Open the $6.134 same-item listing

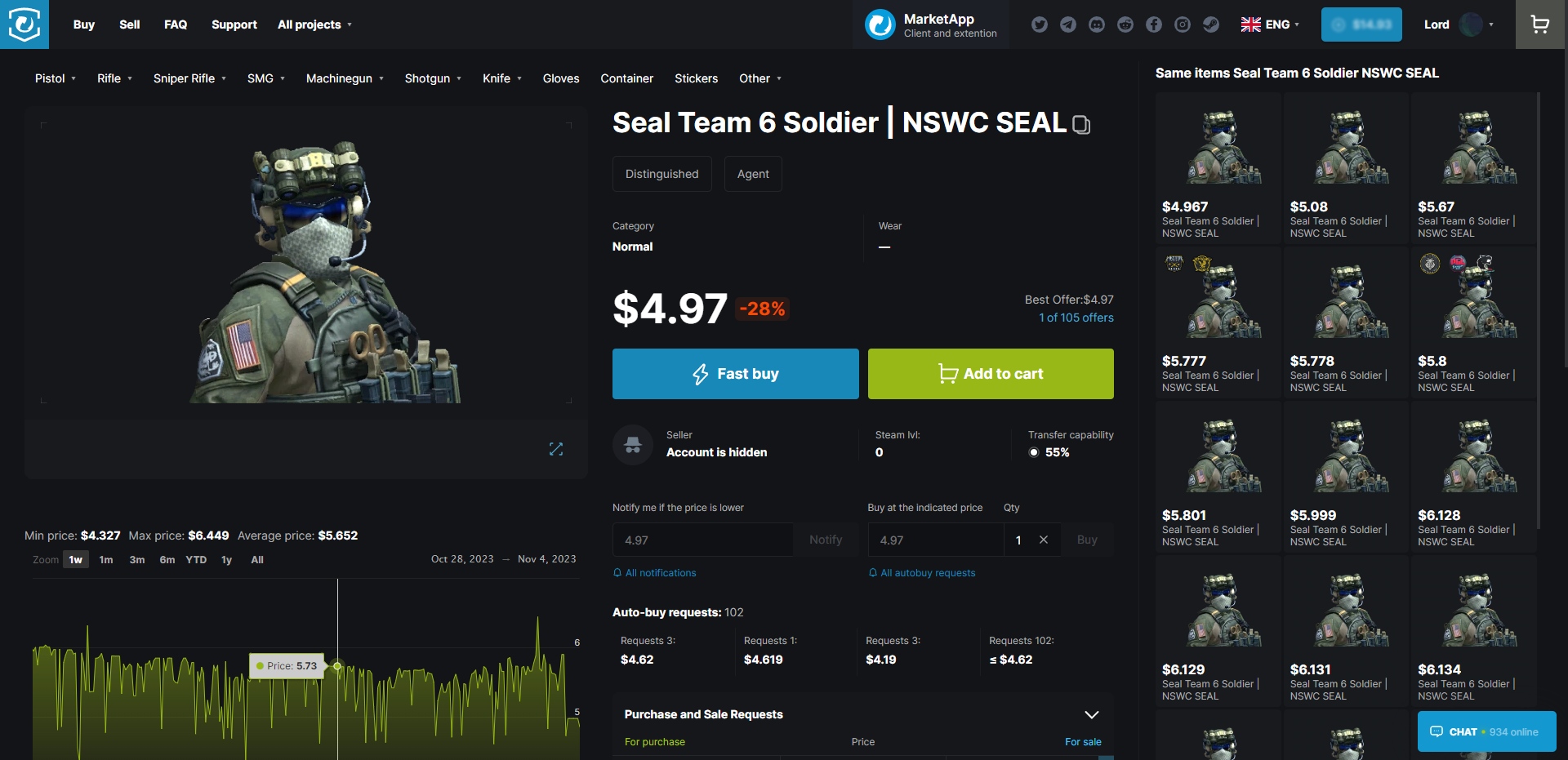coord(1474,631)
